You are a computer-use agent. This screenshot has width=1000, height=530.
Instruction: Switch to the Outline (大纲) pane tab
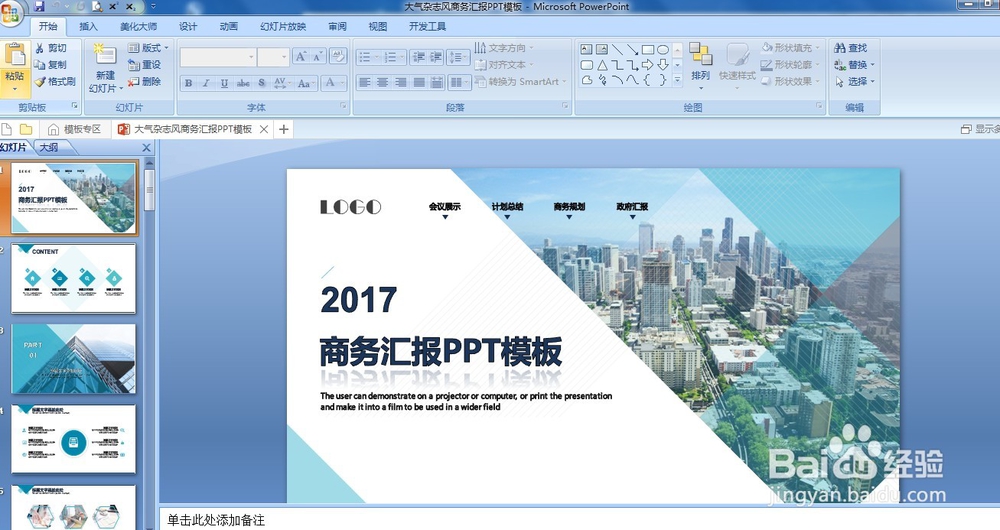click(49, 147)
